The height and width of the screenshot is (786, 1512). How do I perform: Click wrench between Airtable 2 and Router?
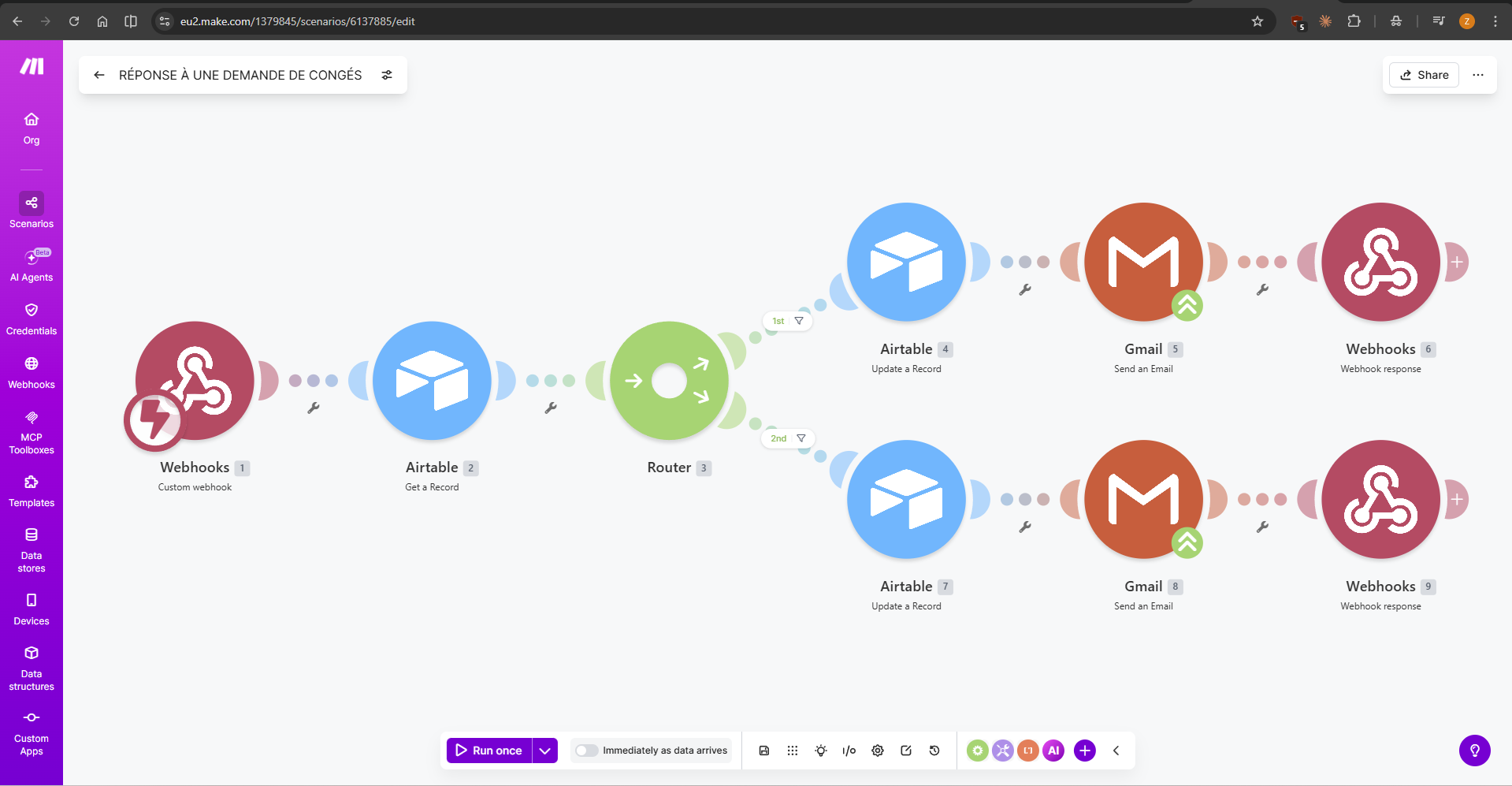[551, 408]
